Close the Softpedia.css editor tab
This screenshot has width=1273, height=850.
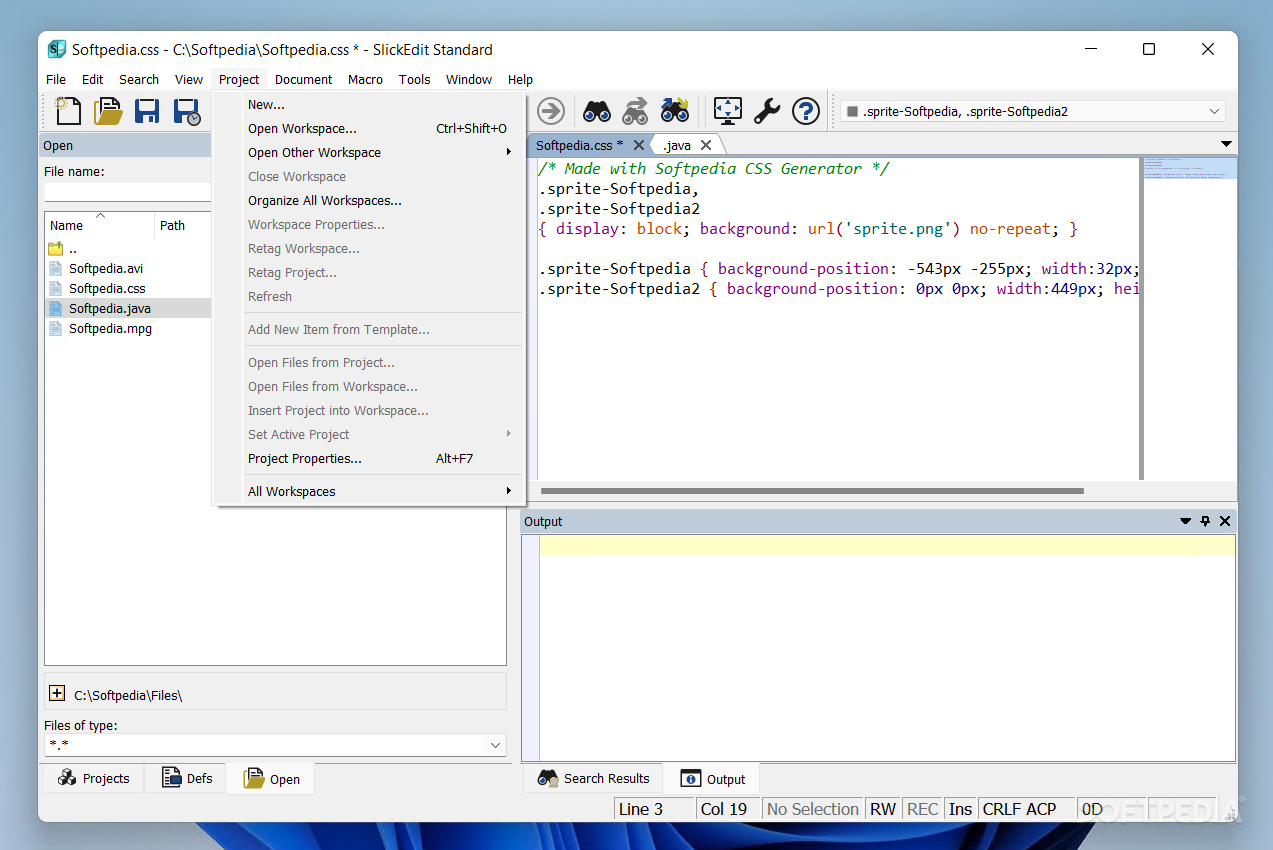coord(639,145)
